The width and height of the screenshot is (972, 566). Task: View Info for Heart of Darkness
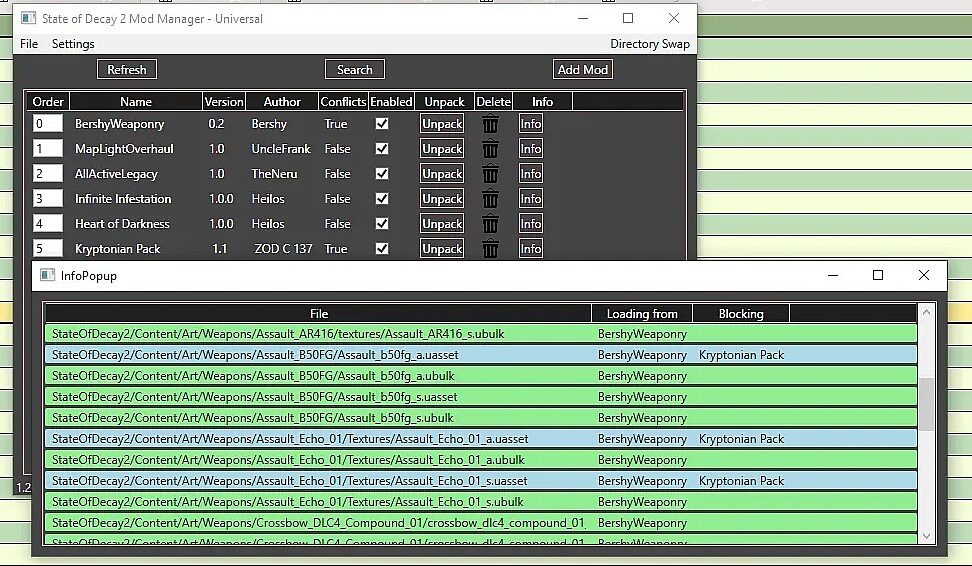pyautogui.click(x=531, y=223)
